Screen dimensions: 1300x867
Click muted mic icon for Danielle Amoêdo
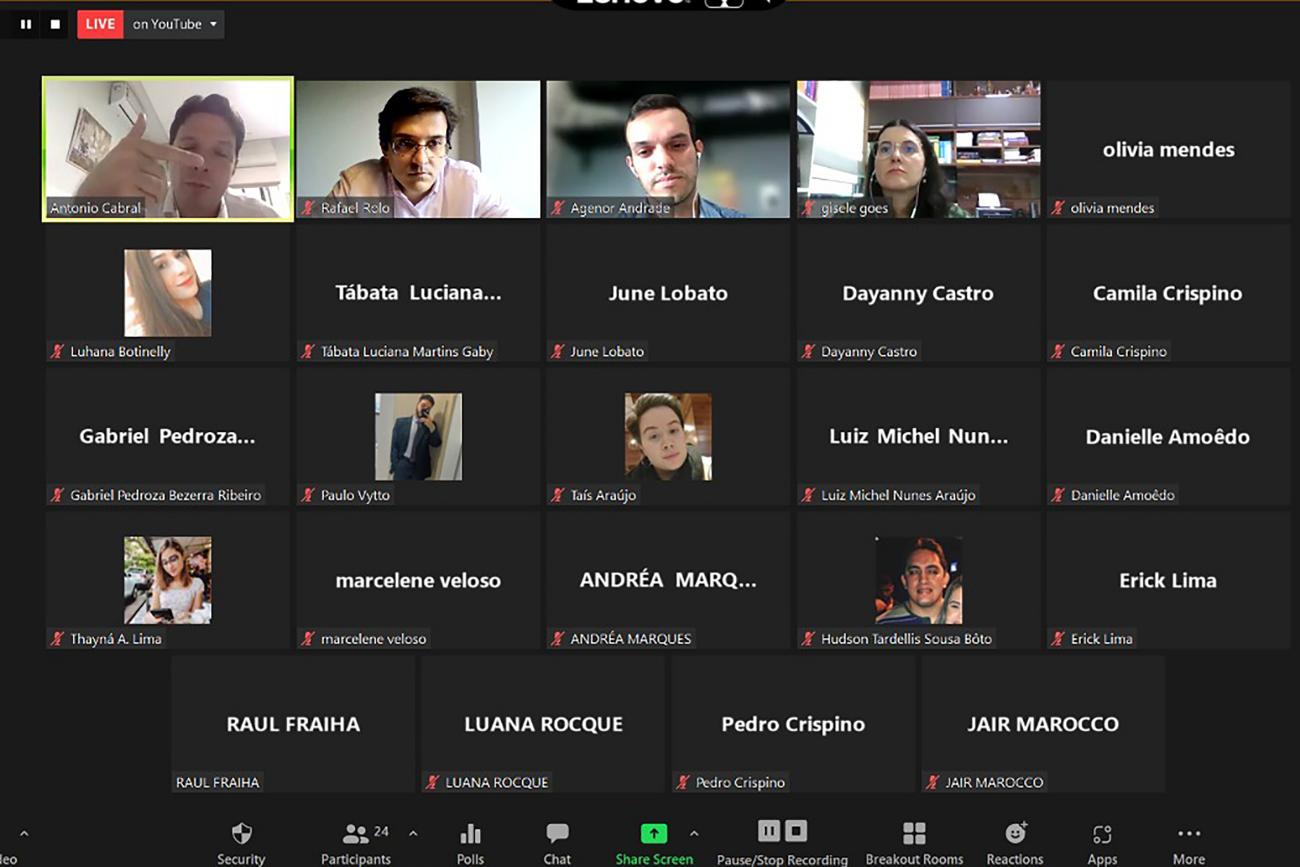point(1059,495)
